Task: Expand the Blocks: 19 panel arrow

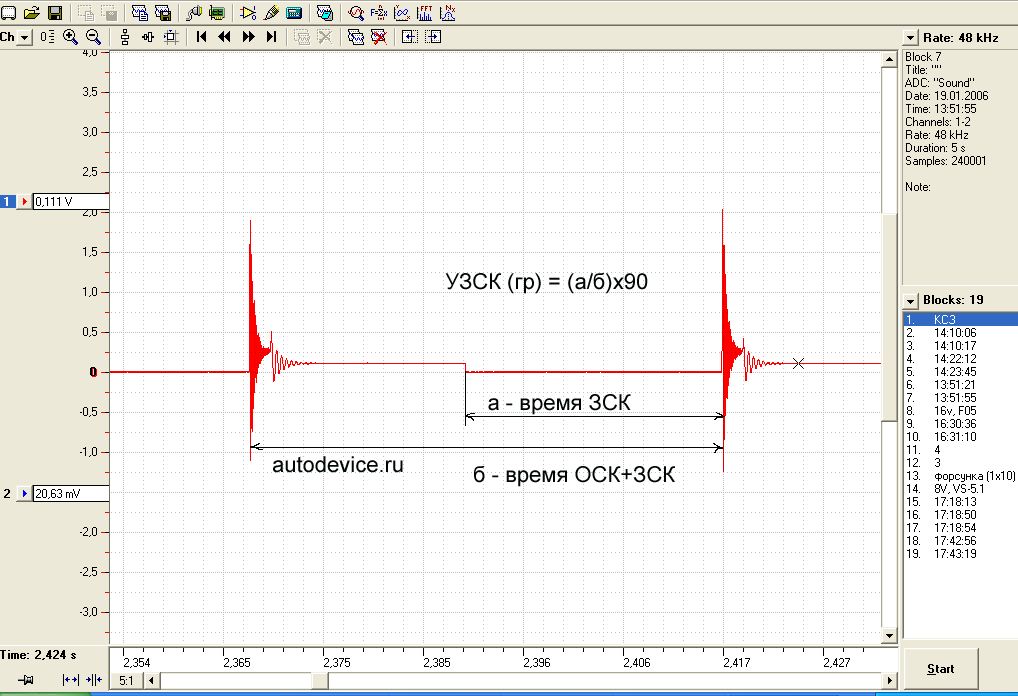Action: [910, 301]
